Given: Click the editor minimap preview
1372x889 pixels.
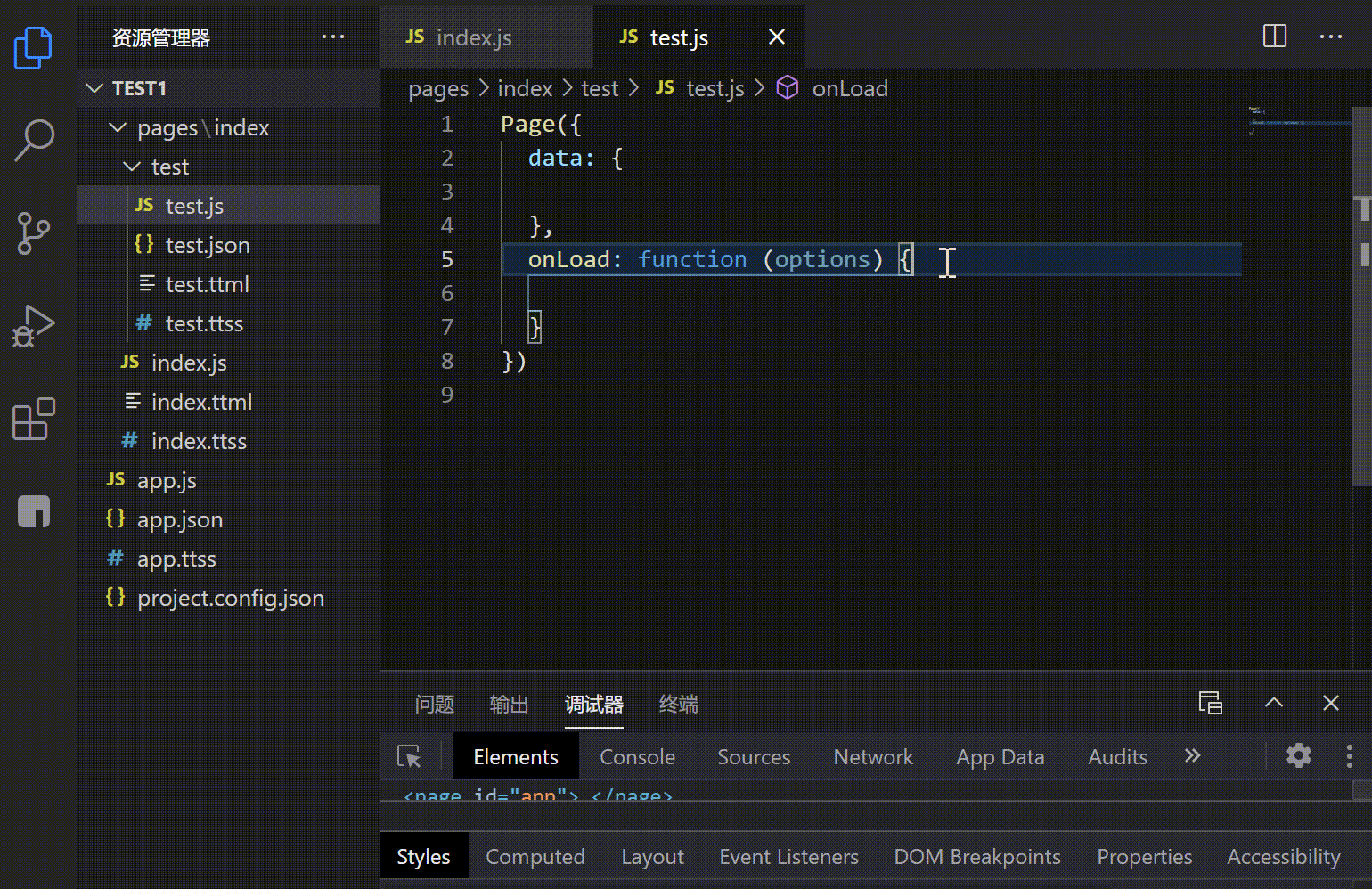Looking at the screenshot, I should tap(1300, 122).
